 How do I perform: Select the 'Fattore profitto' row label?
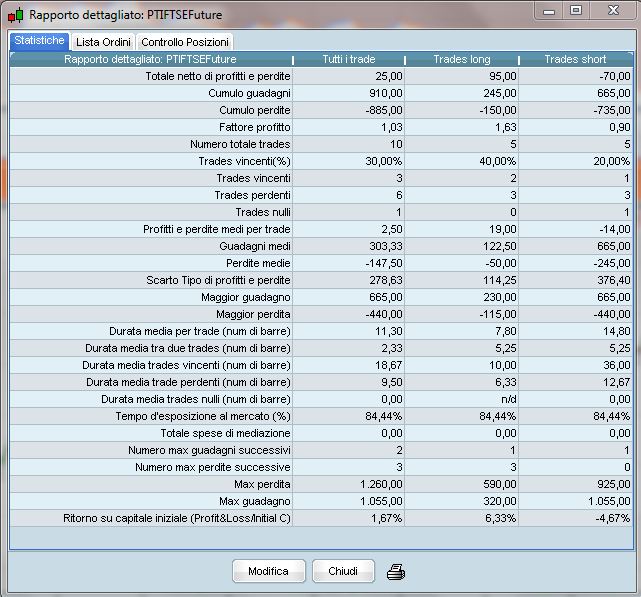click(x=255, y=127)
